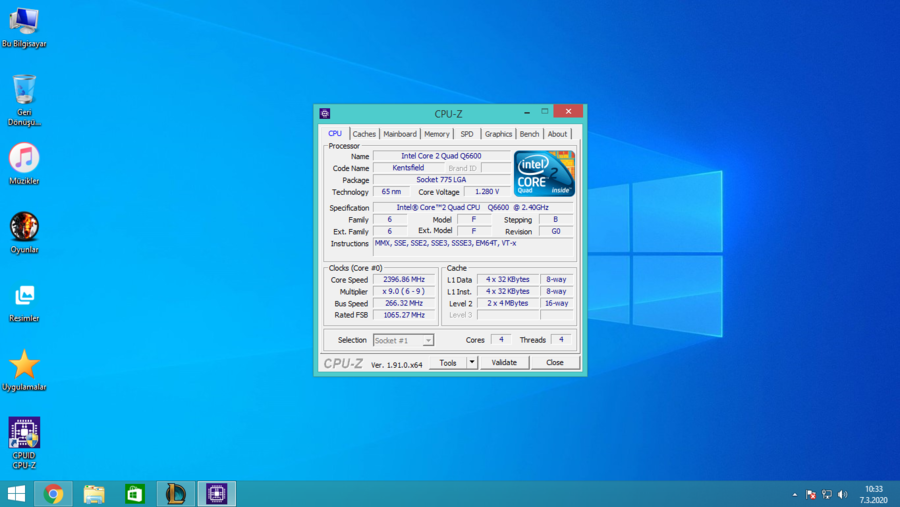Click the Revision G0 value
The width and height of the screenshot is (900, 507).
pos(556,231)
